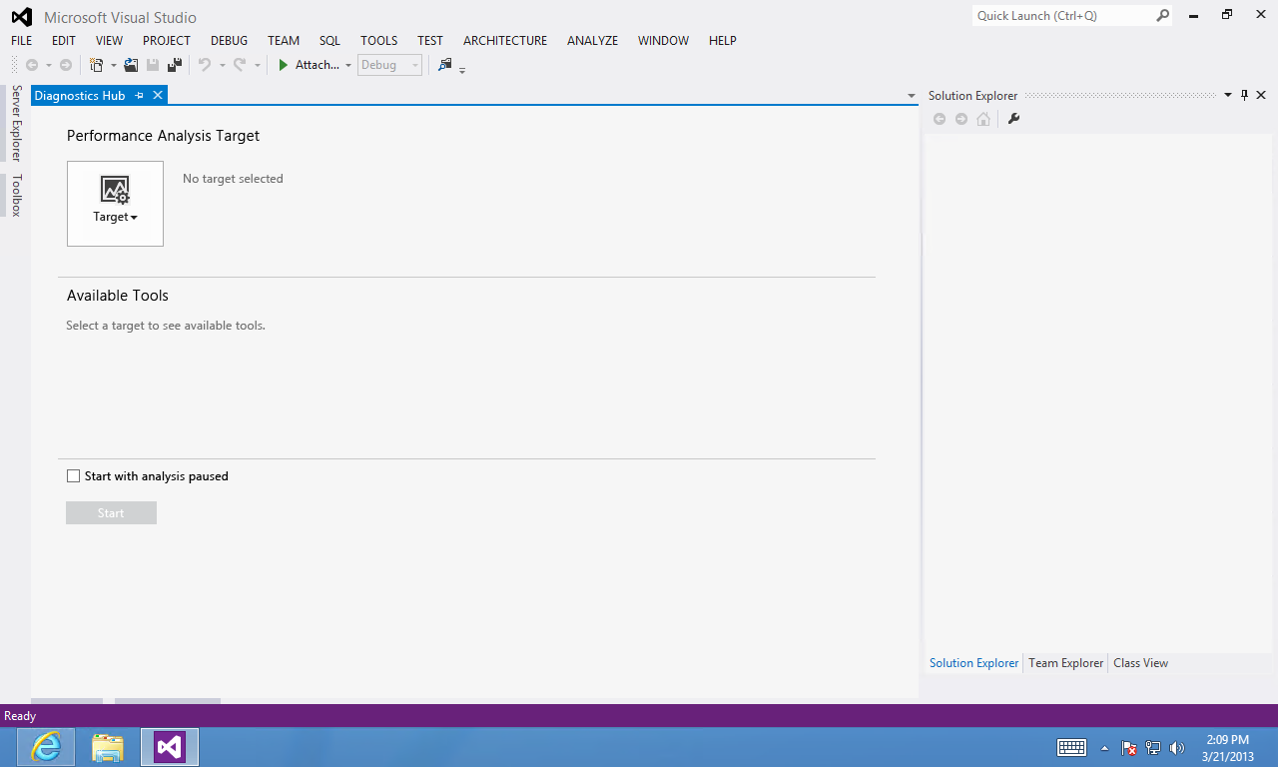Click the Target picture-gear icon
This screenshot has height=767, width=1278.
tap(115, 190)
